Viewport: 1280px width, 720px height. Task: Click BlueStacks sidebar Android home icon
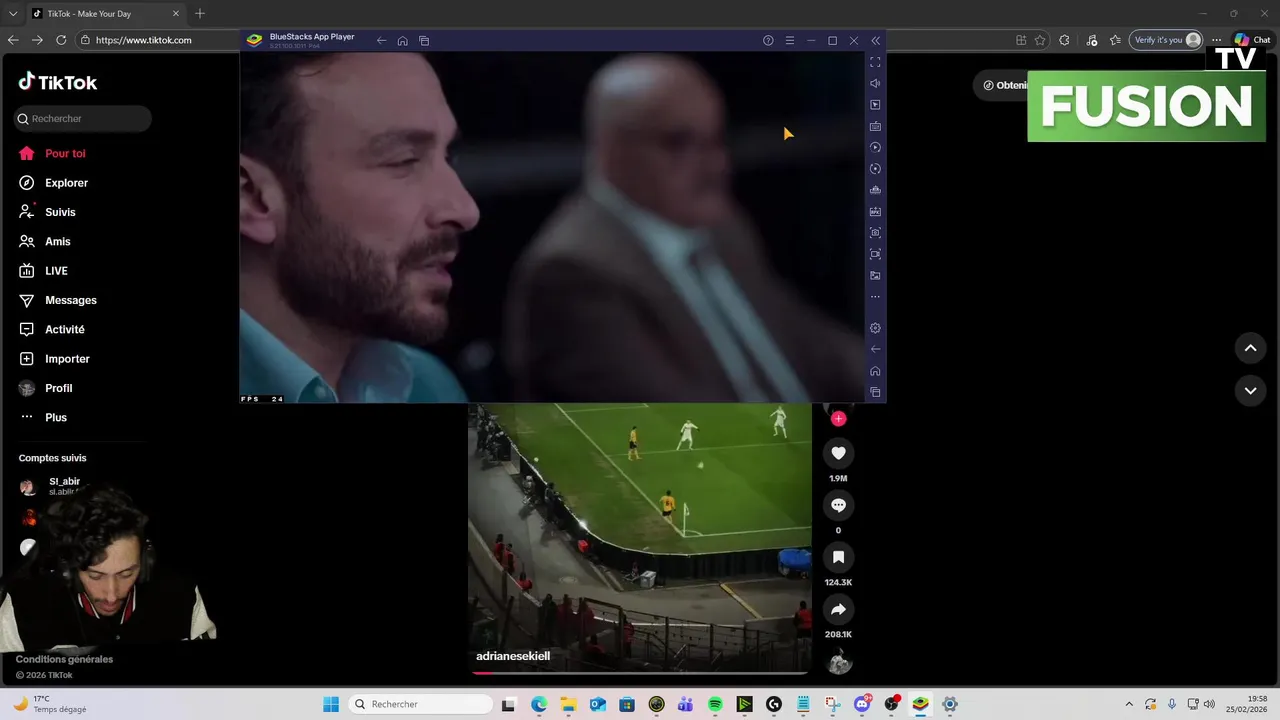click(x=875, y=371)
